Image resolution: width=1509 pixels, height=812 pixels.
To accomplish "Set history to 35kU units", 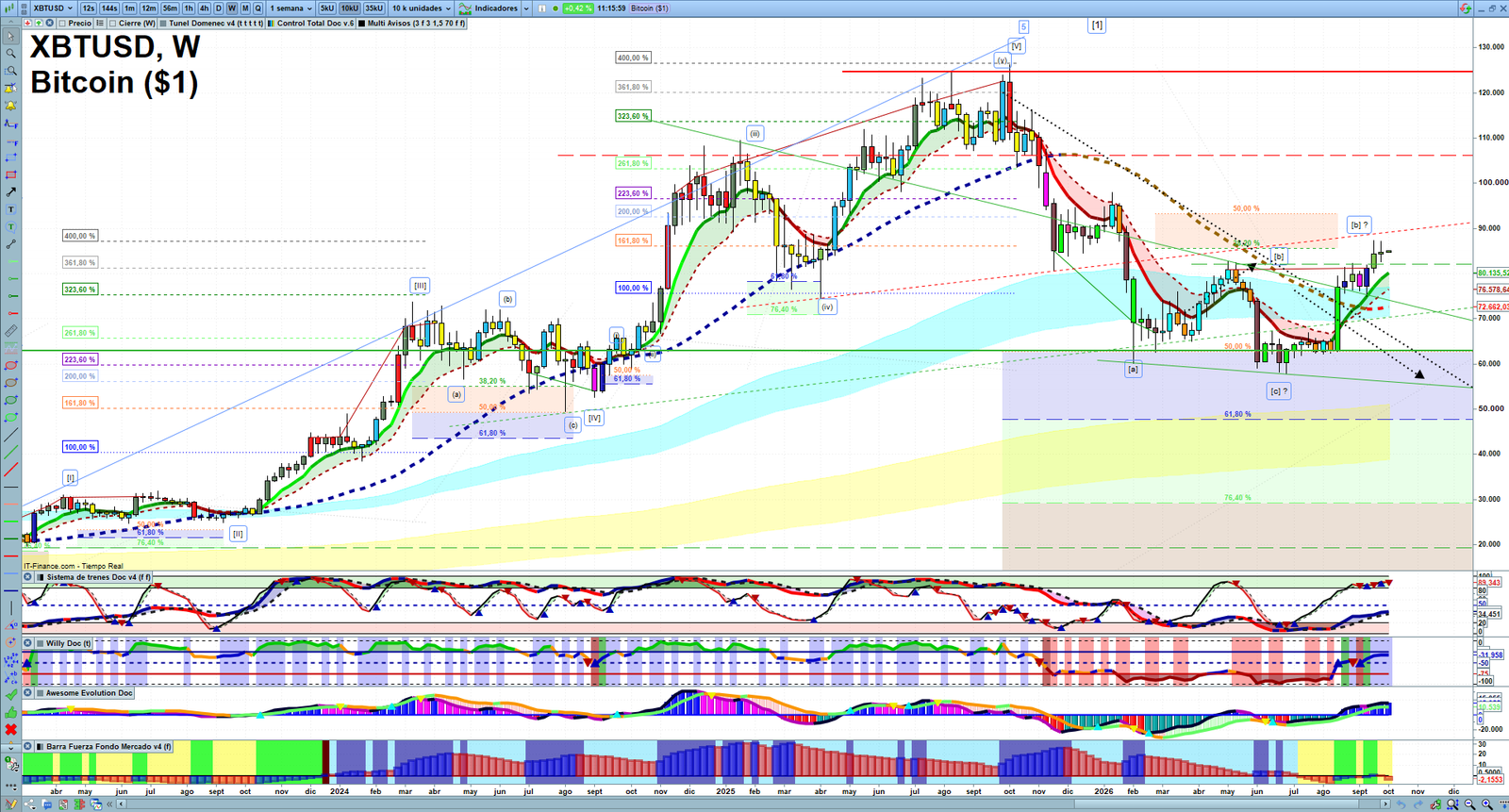I will click(x=373, y=8).
